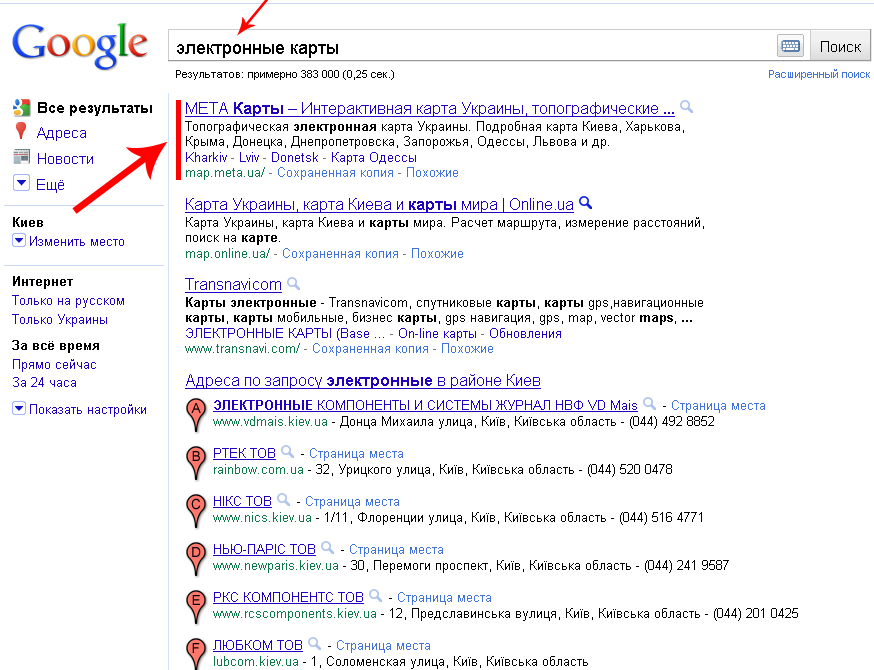Open the Kharkiv sitelink
This screenshot has width=874, height=670.
pyautogui.click(x=206, y=158)
